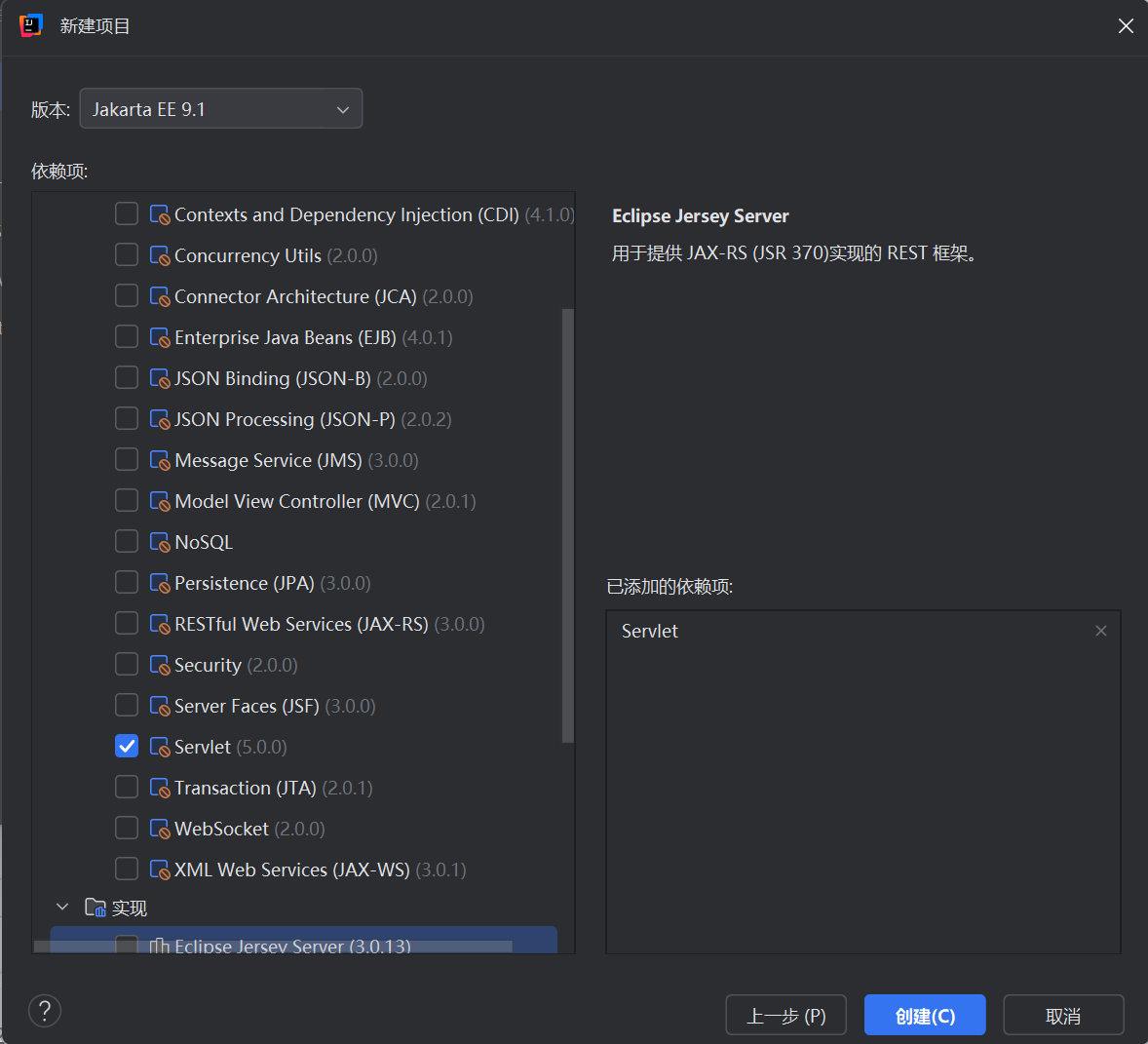Screen dimensions: 1148x1044
Task: Go back with 上一步 (P) button
Action: coord(785,1016)
